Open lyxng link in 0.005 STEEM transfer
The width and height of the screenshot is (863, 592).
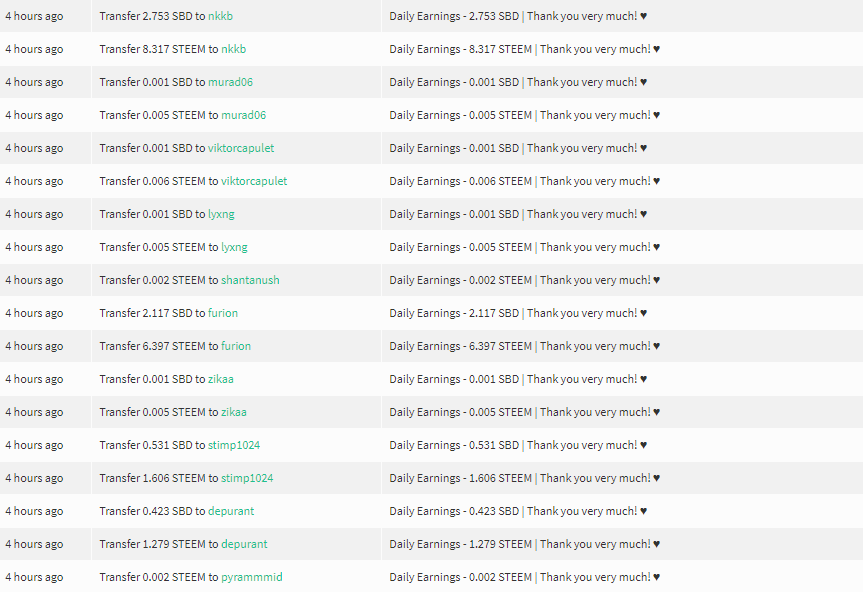[x=234, y=248]
